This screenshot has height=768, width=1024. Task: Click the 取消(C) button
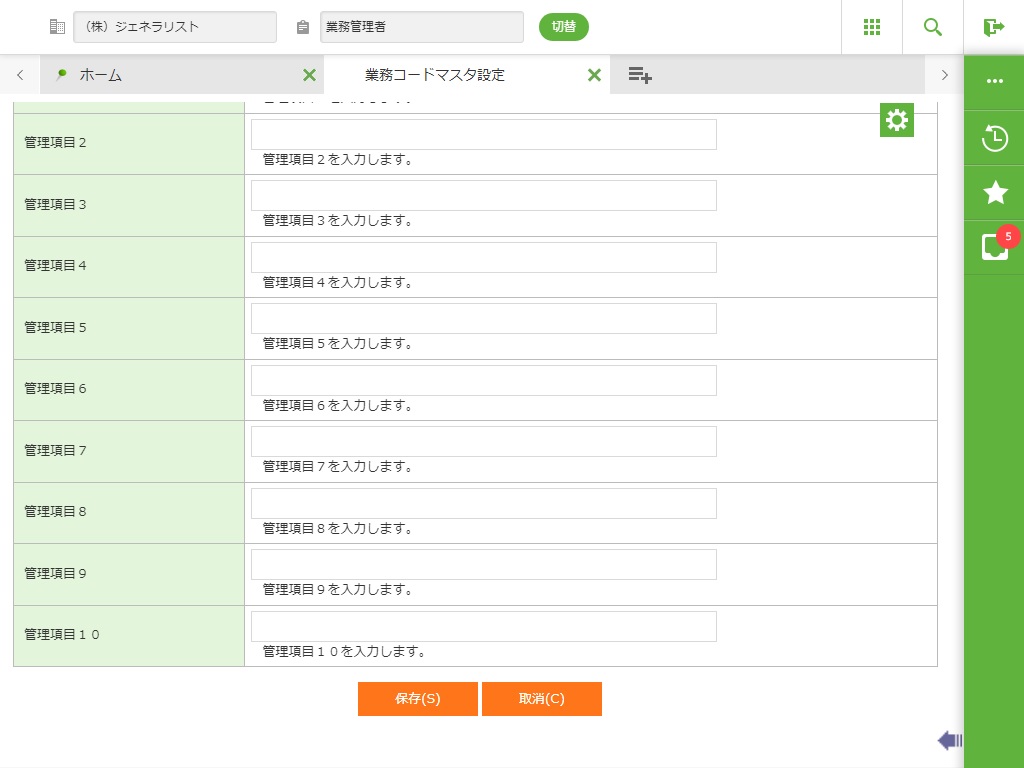[x=542, y=699]
